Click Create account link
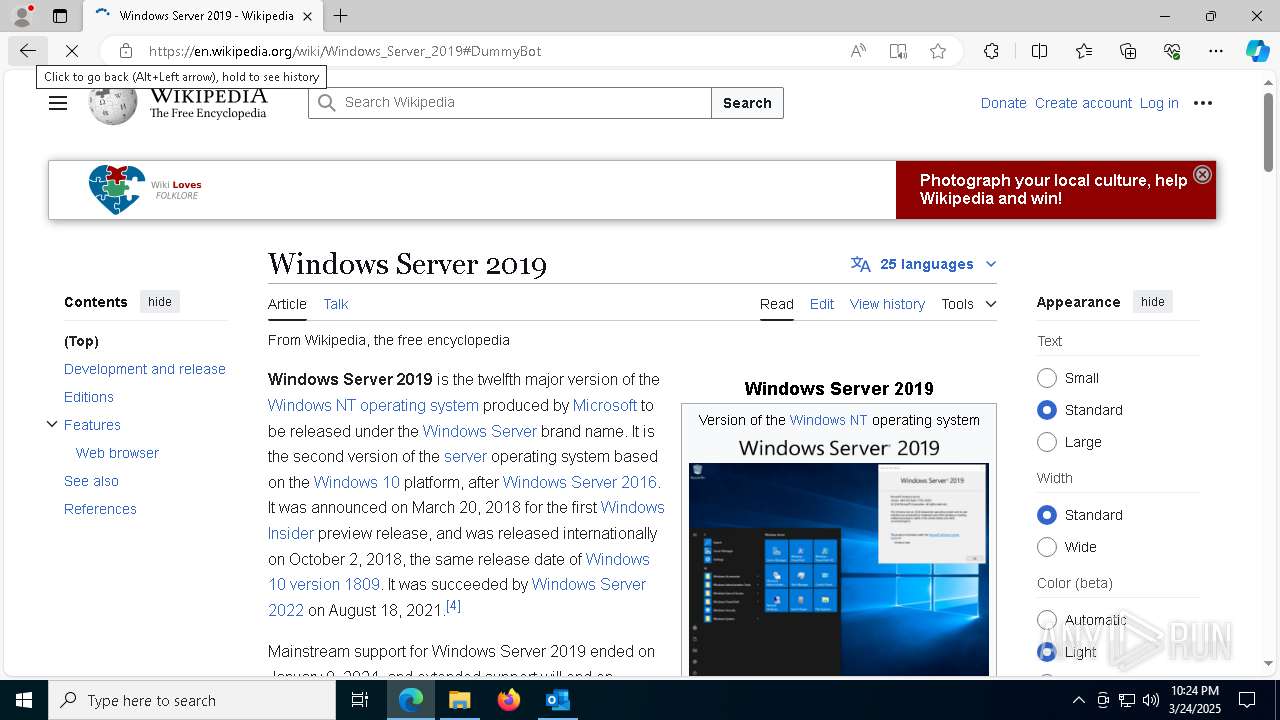 (1083, 103)
